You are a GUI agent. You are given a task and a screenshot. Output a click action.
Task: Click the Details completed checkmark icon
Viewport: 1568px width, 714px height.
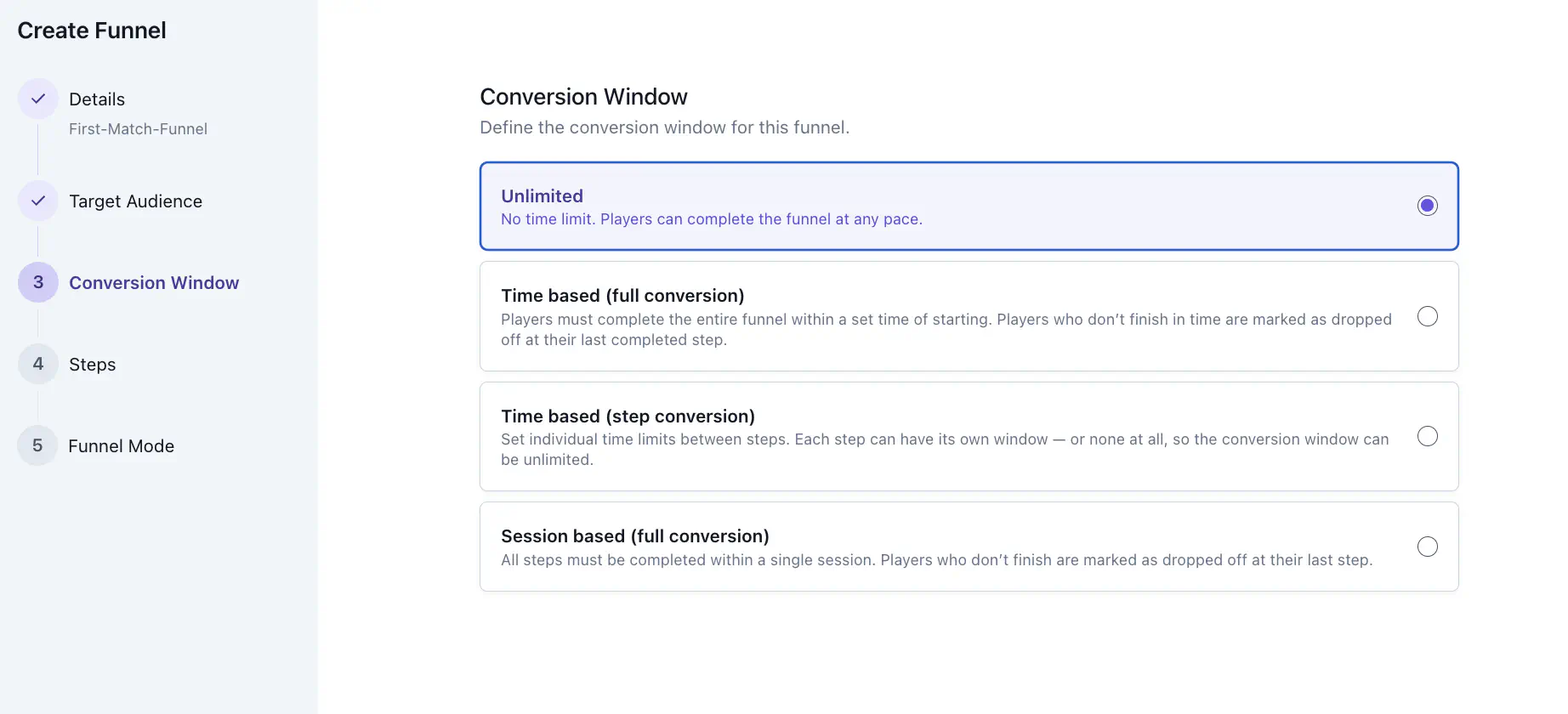pos(37,99)
